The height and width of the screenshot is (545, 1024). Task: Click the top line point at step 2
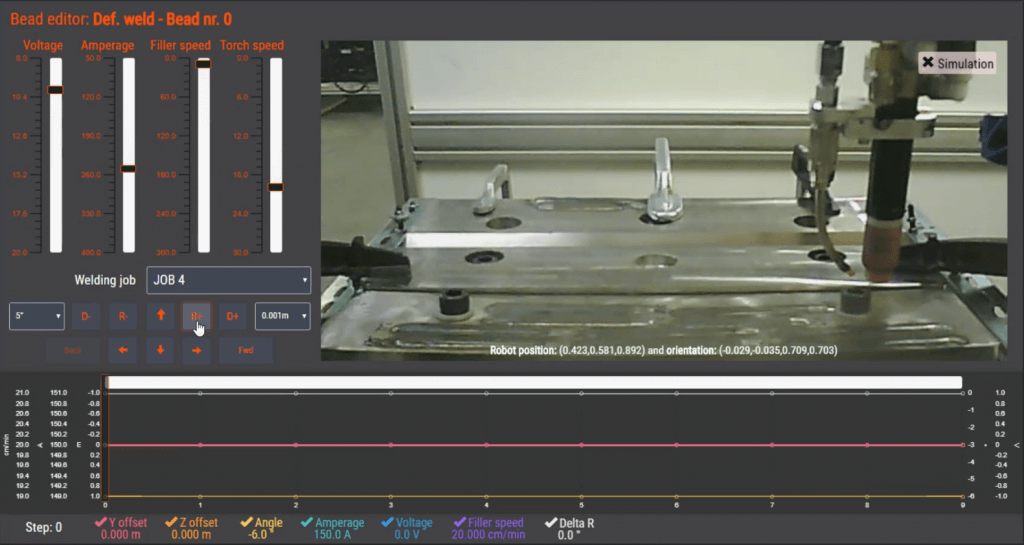click(x=296, y=394)
